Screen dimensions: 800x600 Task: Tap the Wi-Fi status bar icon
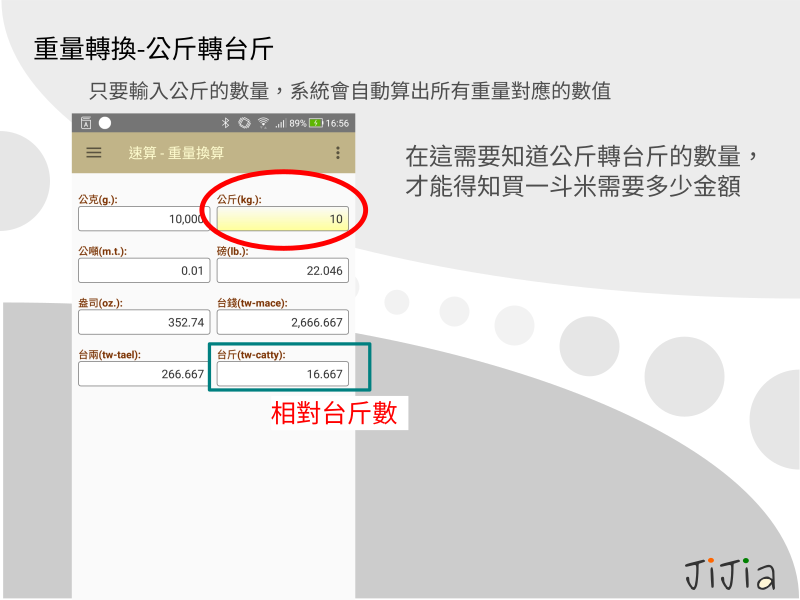coord(263,123)
